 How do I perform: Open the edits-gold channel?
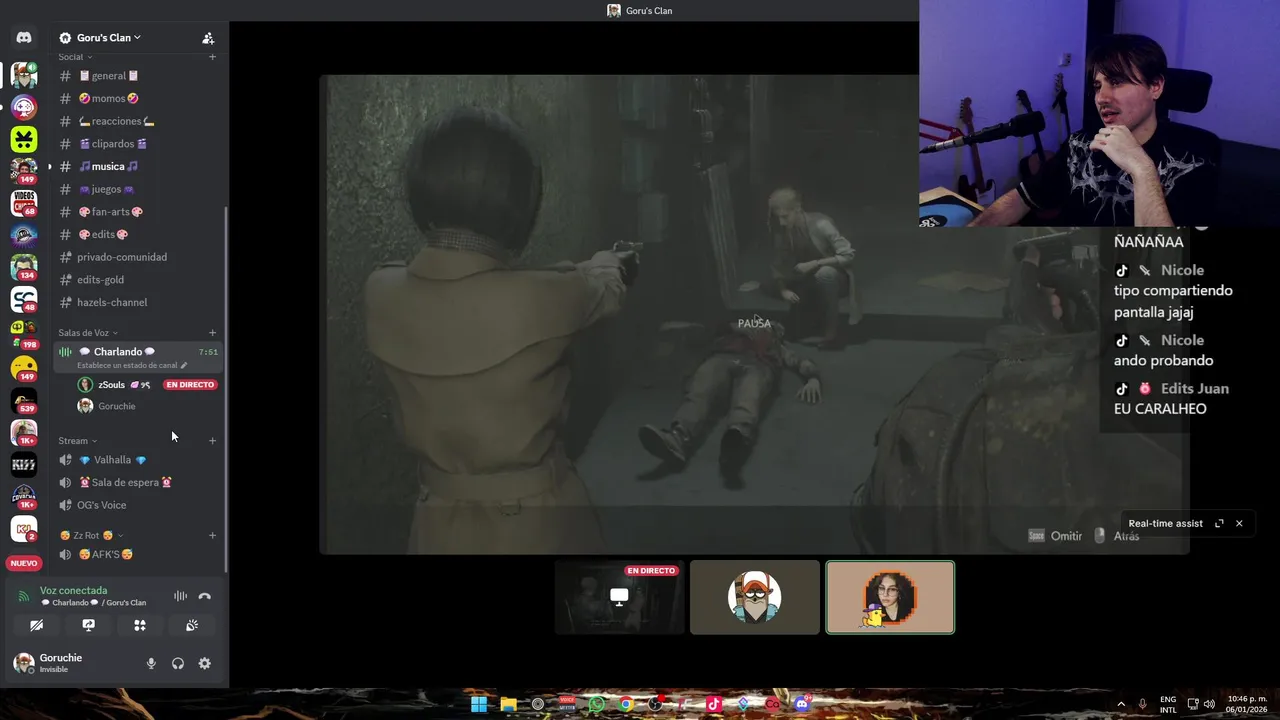pyautogui.click(x=138, y=280)
